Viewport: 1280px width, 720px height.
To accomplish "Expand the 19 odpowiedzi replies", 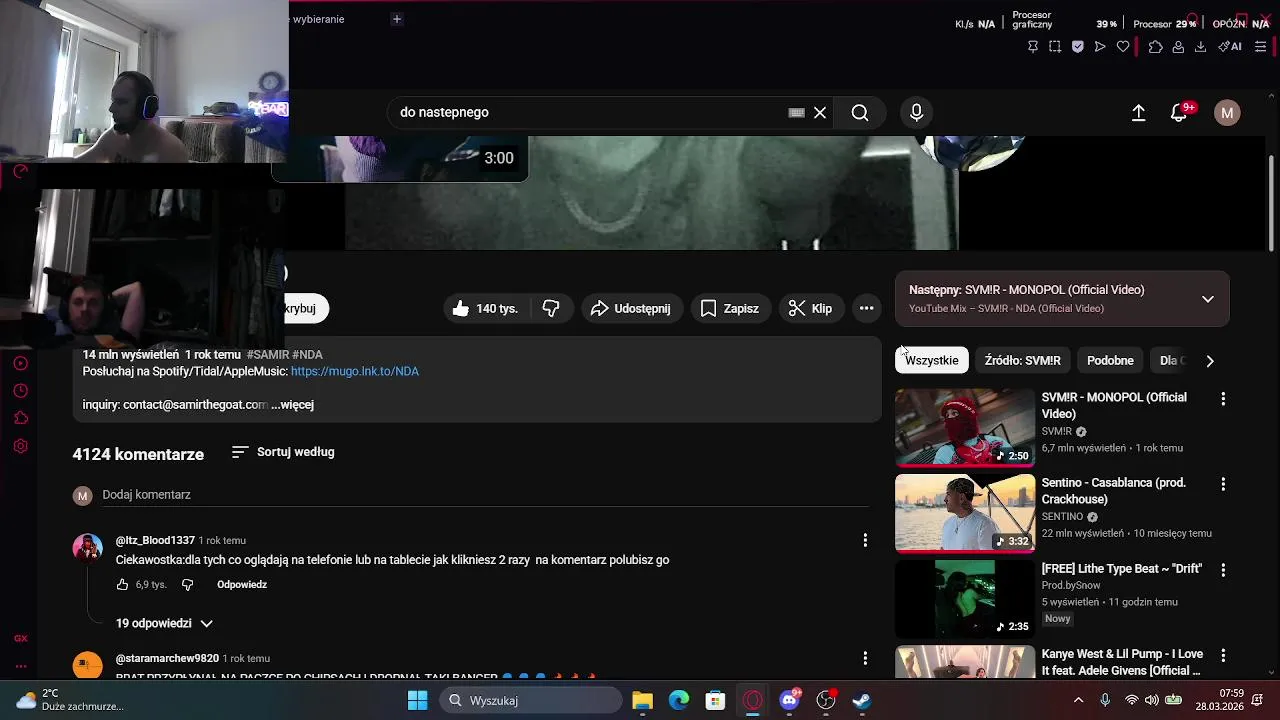I will pos(165,623).
